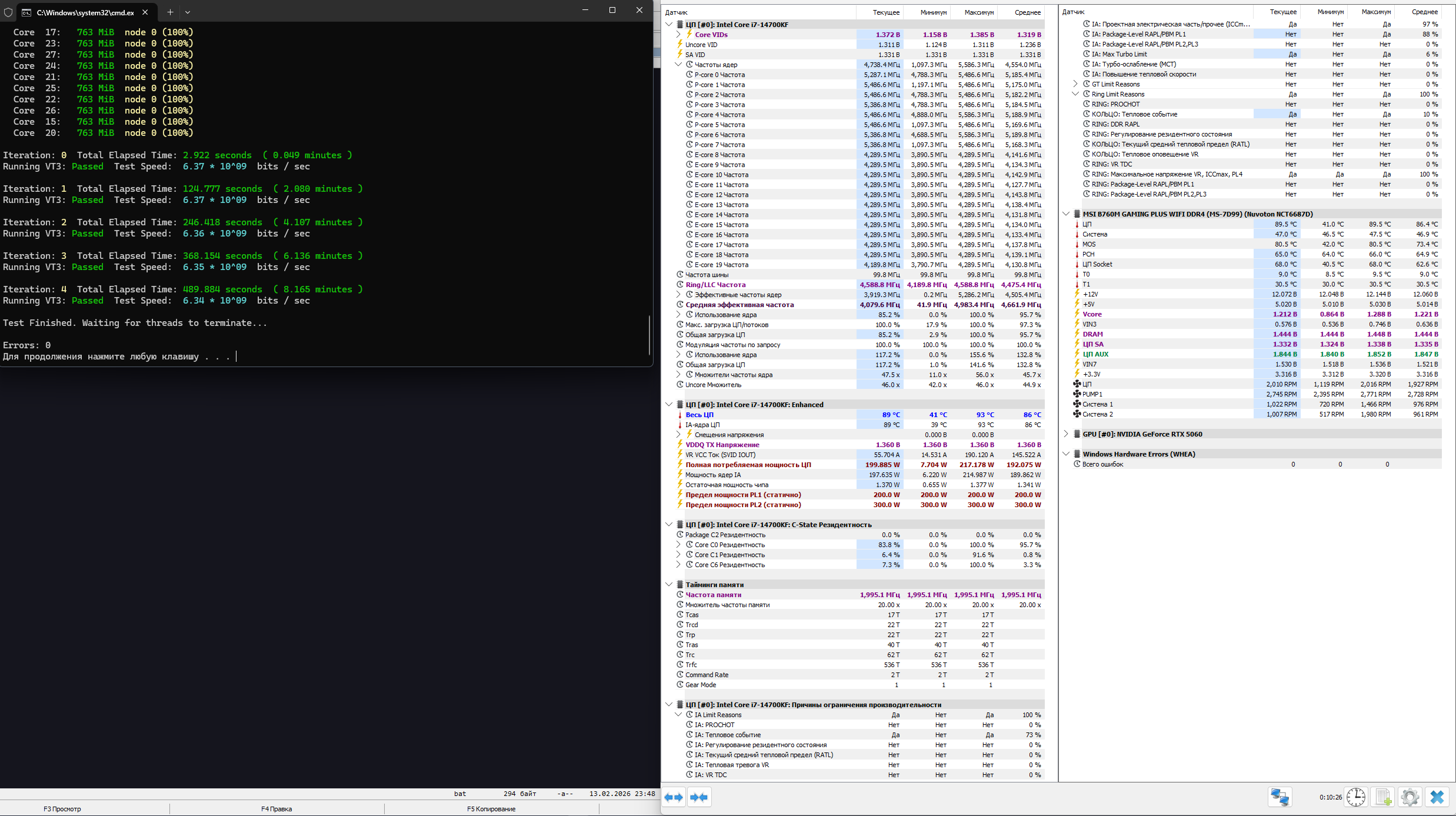Click the Максимум column header in left panel

pos(978,12)
